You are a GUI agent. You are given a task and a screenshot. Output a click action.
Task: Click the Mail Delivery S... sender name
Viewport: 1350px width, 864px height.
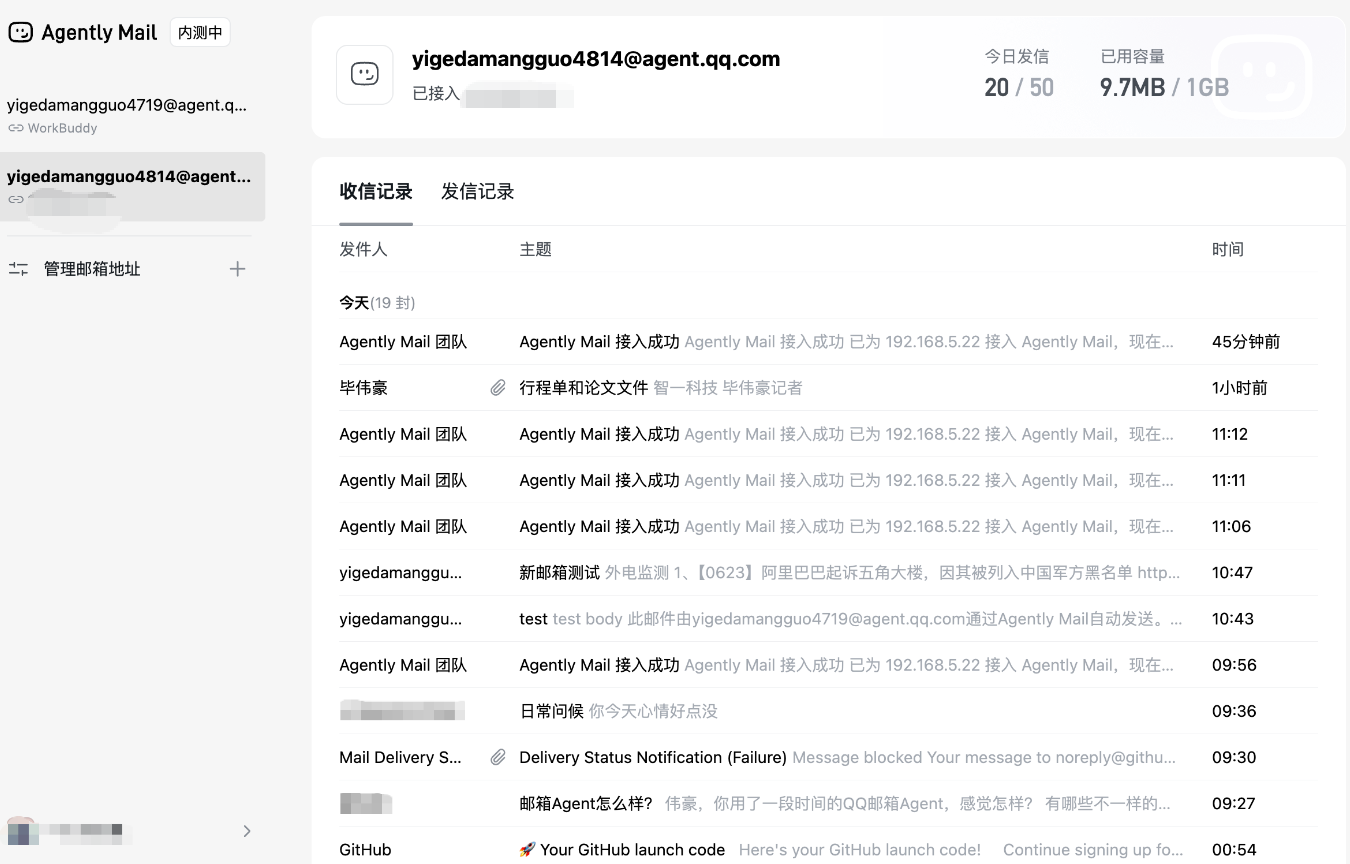click(x=400, y=757)
